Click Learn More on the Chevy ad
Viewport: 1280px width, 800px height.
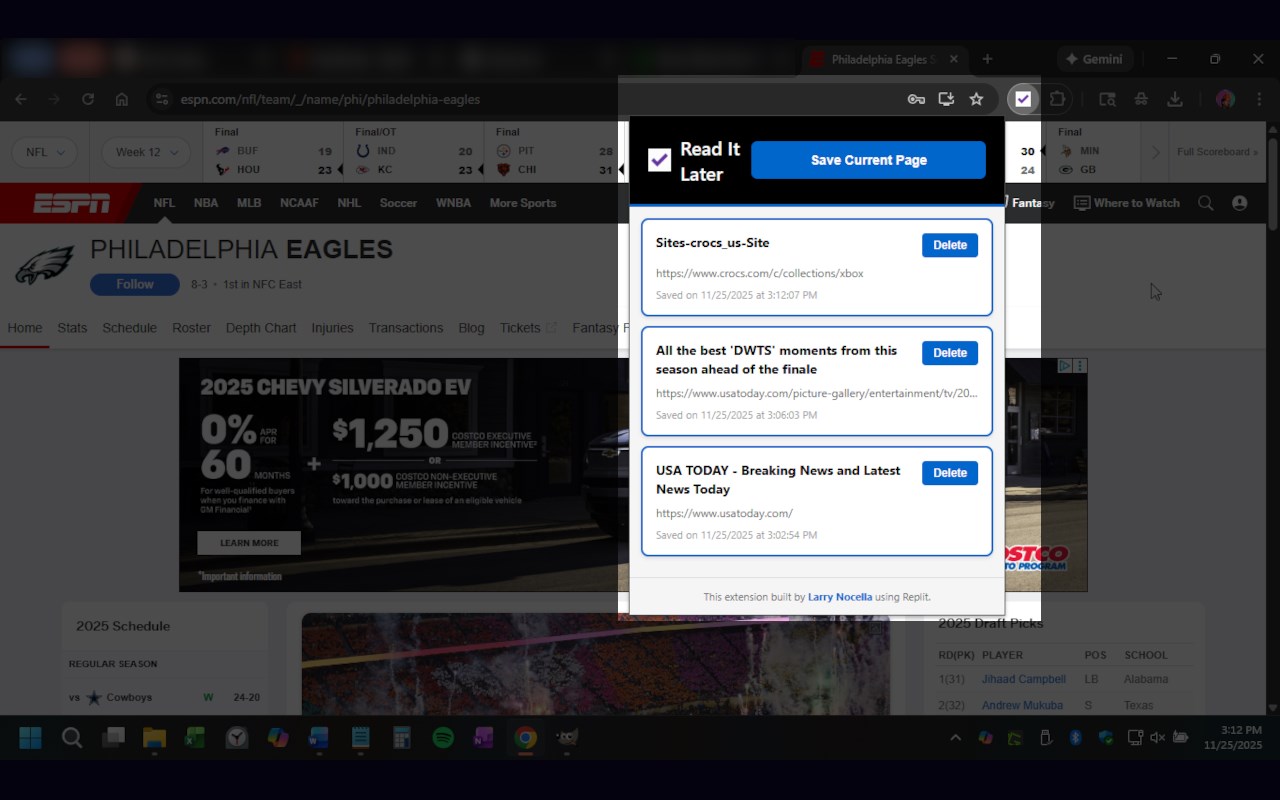coord(249,543)
